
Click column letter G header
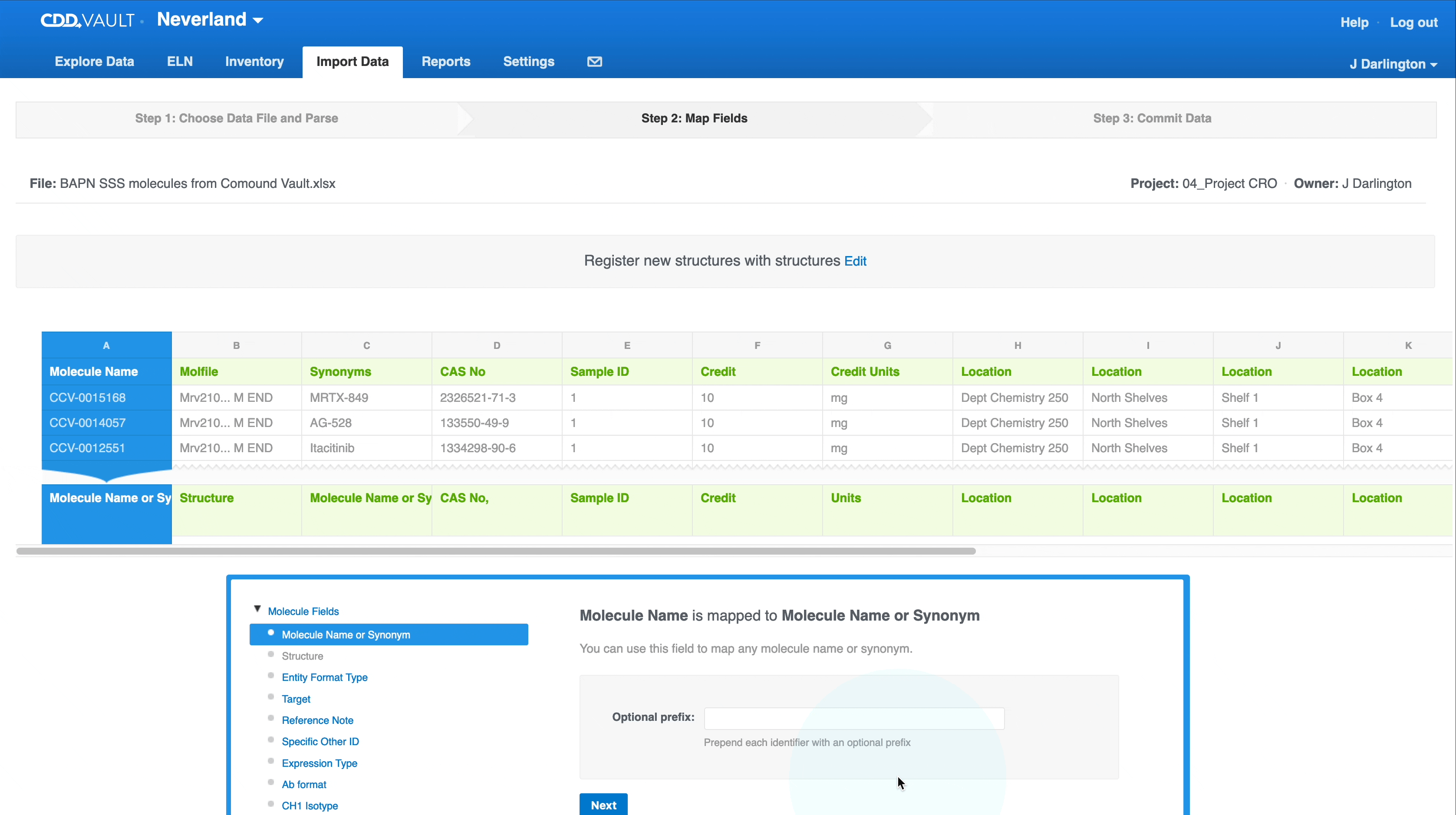[x=887, y=345]
